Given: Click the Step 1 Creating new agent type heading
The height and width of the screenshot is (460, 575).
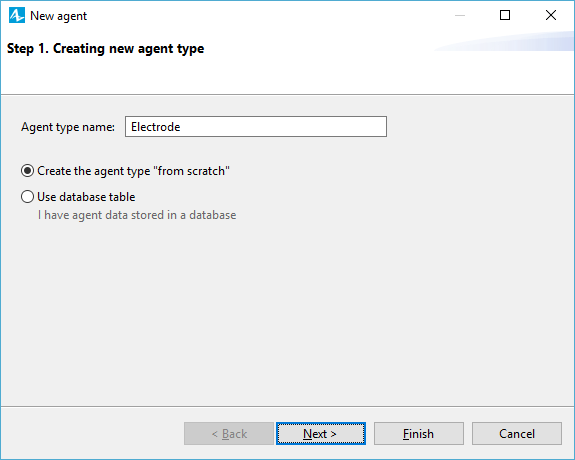Looking at the screenshot, I should click(106, 48).
